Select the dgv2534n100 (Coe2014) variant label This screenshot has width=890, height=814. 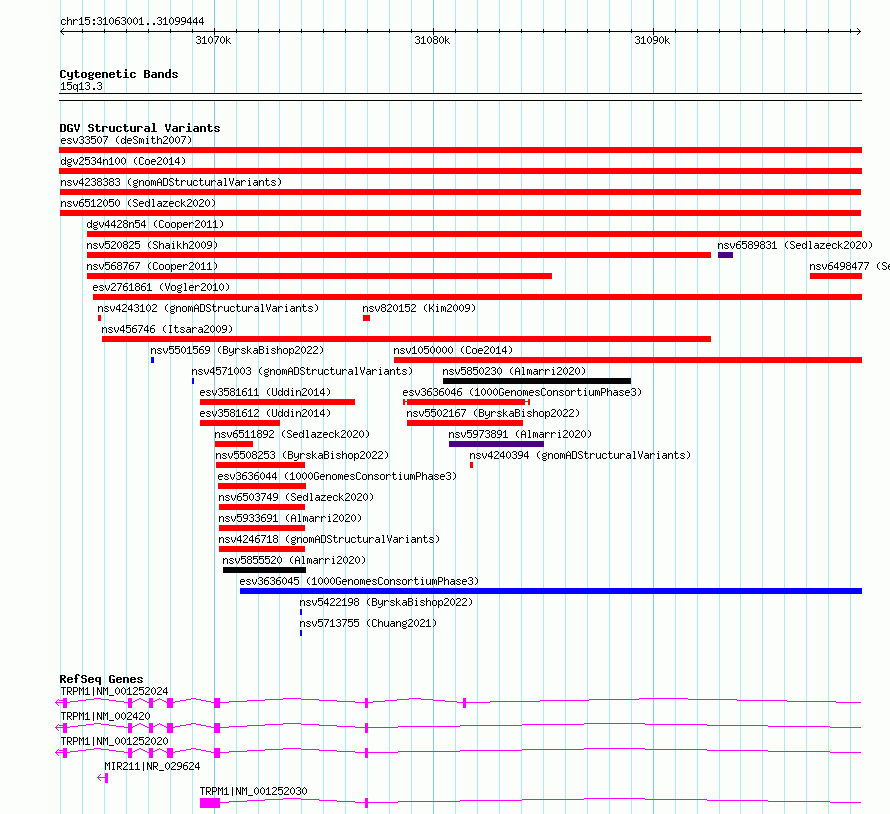[x=123, y=161]
